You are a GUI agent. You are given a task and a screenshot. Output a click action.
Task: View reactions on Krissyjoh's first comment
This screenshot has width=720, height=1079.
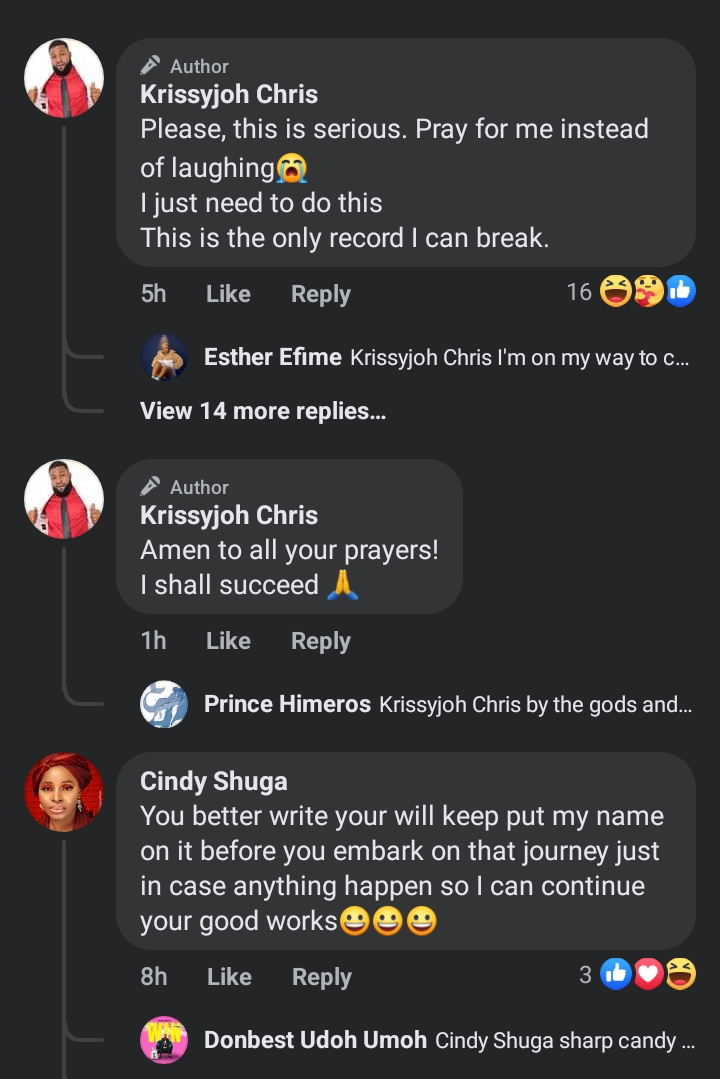[x=647, y=292]
